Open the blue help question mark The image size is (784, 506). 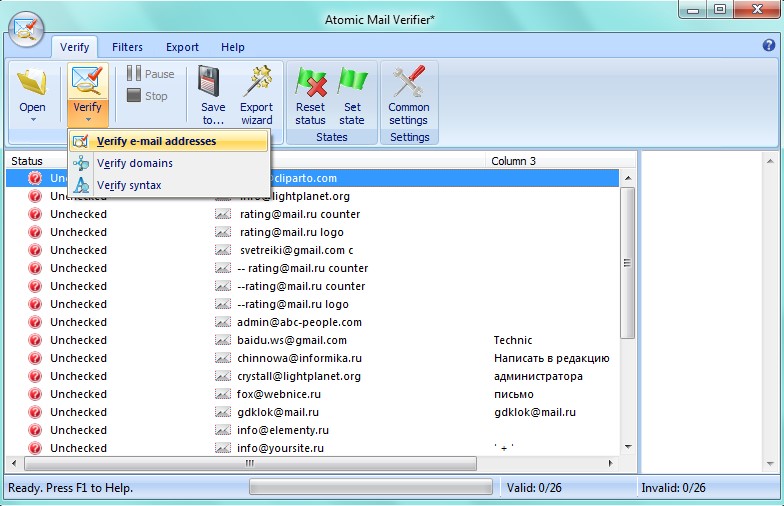[x=769, y=46]
